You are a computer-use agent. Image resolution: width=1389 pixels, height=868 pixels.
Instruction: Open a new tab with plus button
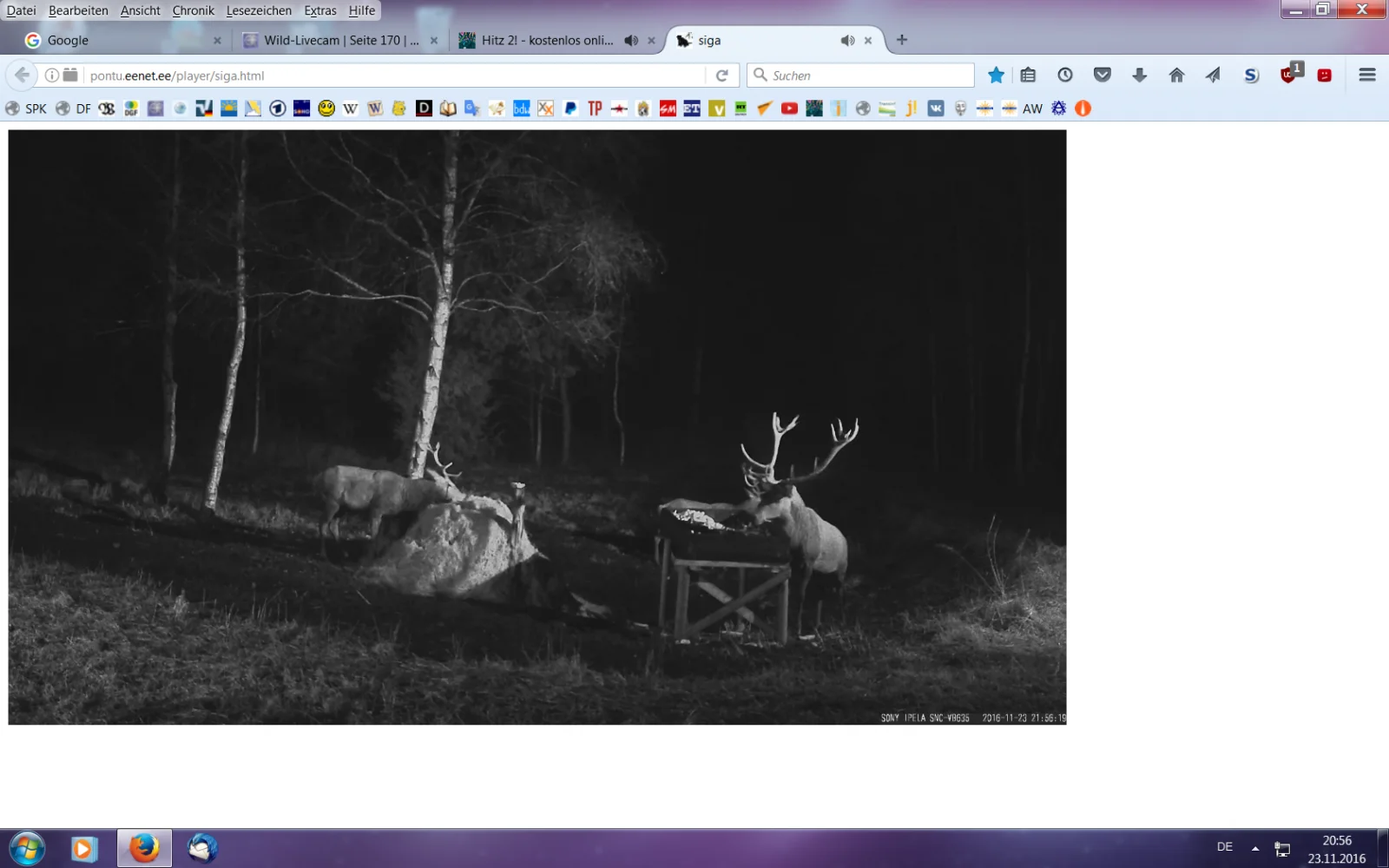[902, 40]
